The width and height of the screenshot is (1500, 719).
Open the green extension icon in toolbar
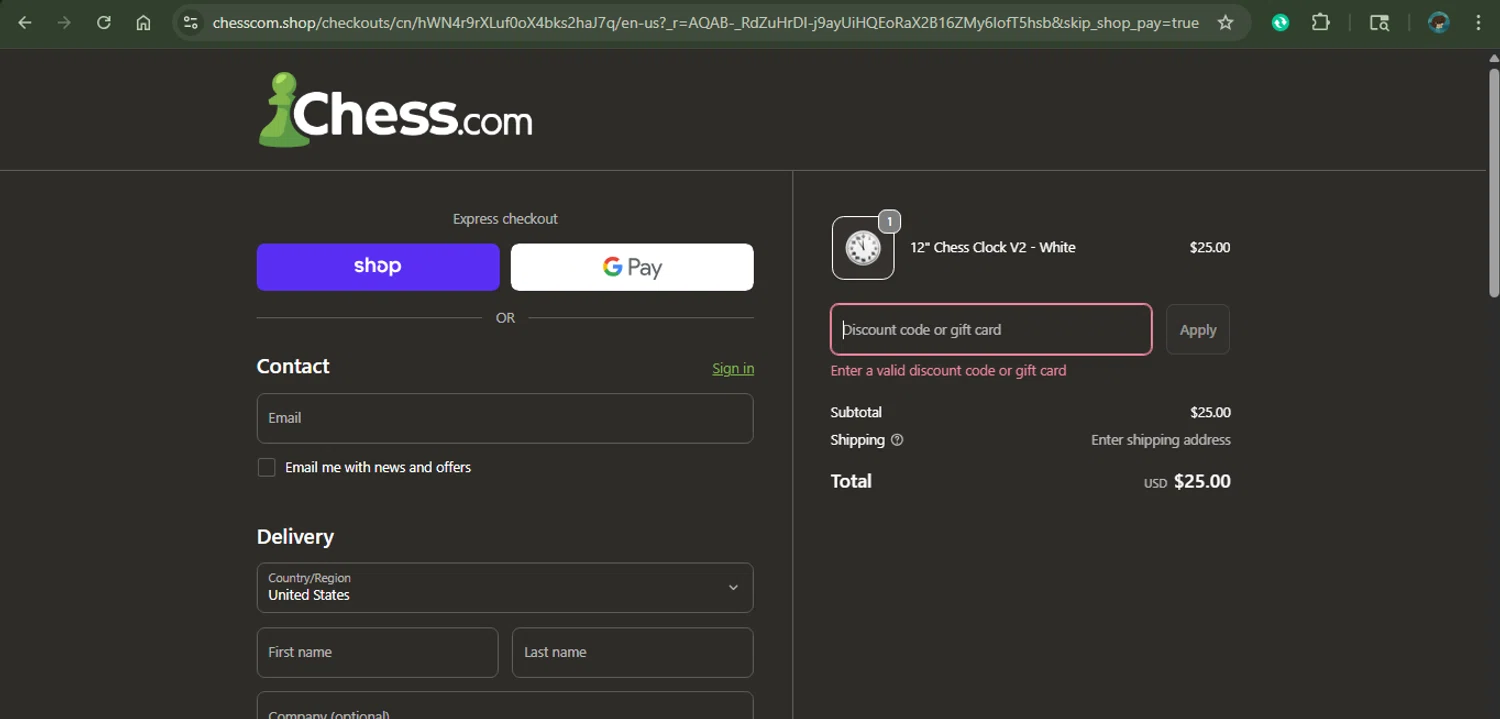tap(1280, 22)
